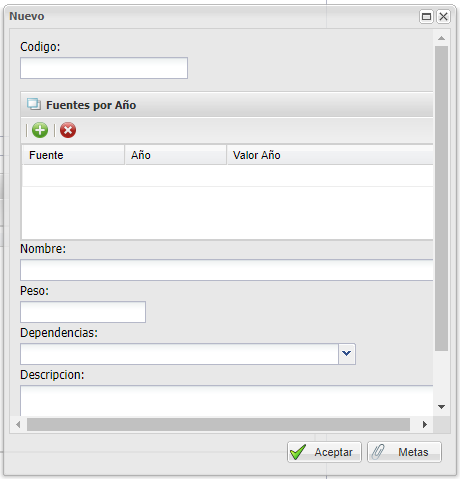460x479 pixels.
Task: Maximize the Nuevo dialog window
Action: pyautogui.click(x=426, y=16)
